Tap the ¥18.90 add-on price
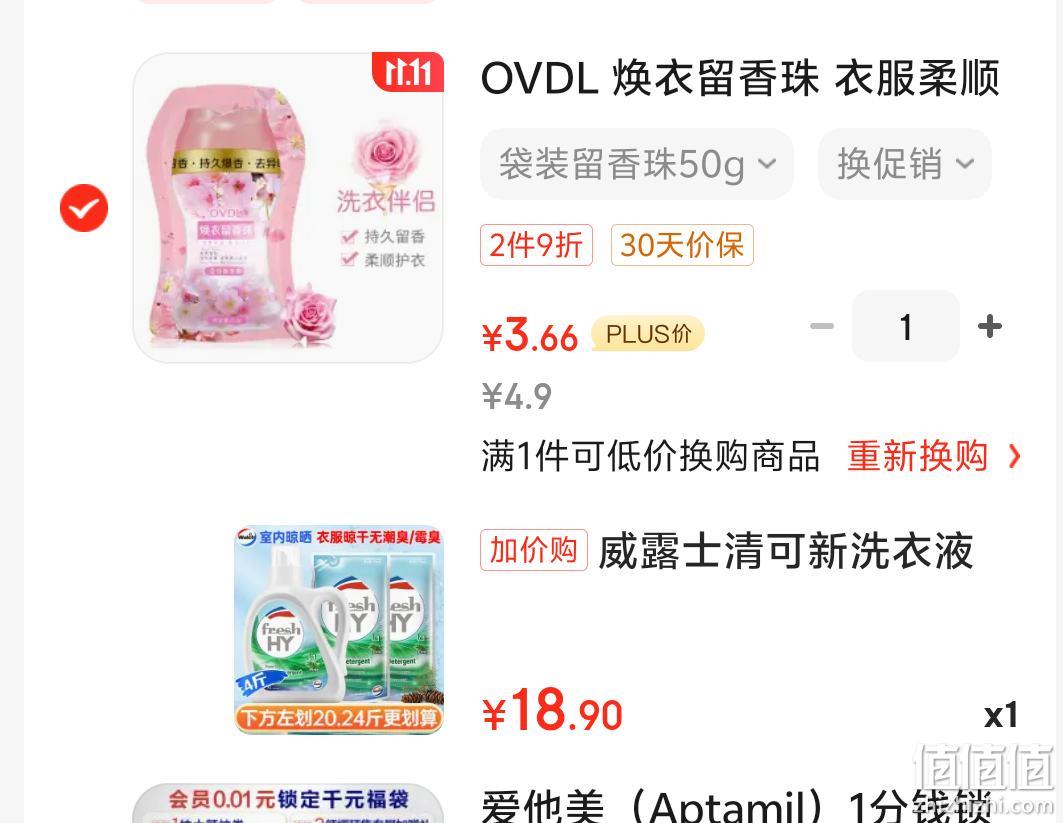Viewport: 1063px width, 823px height. pos(552,710)
